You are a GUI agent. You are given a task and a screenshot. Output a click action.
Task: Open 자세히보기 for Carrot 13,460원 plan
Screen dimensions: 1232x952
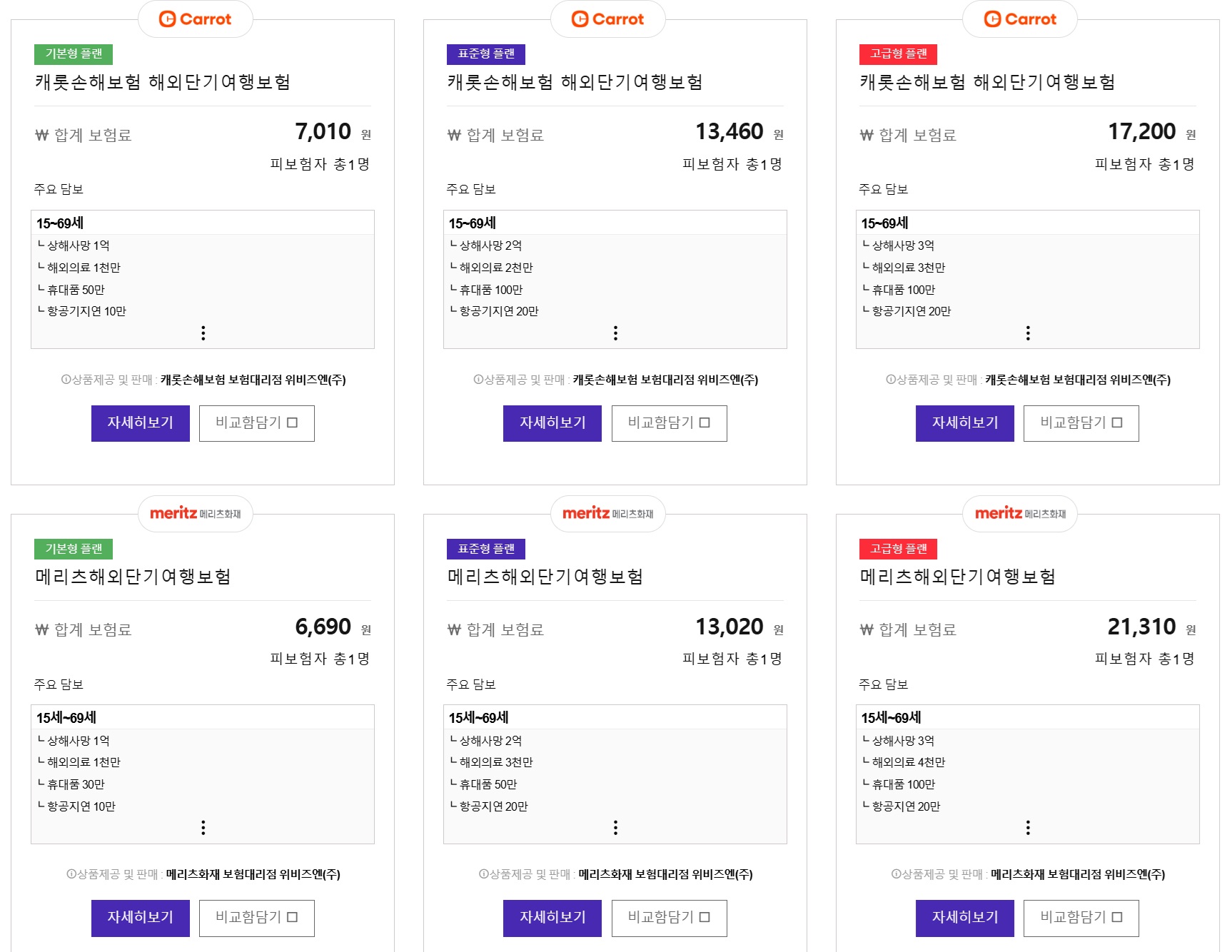pyautogui.click(x=552, y=423)
